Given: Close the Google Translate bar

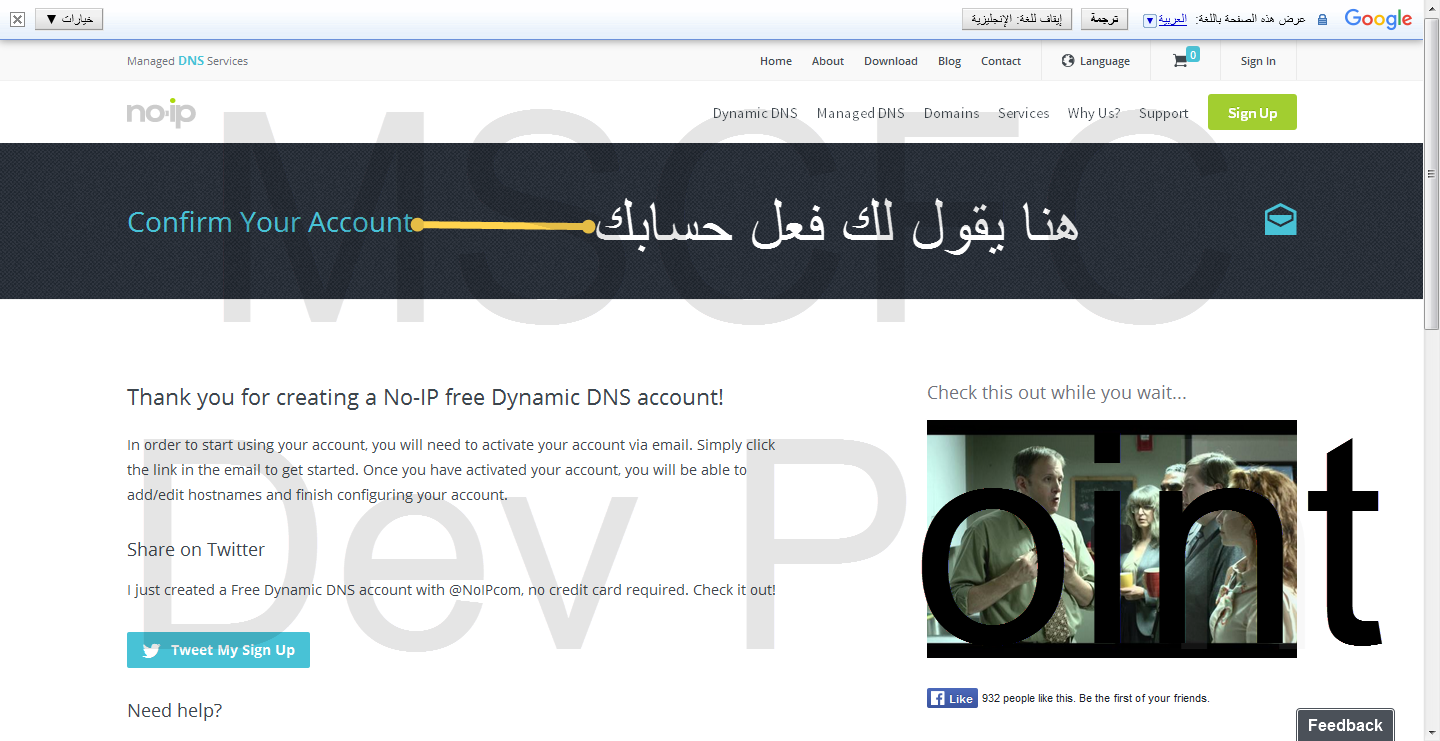Looking at the screenshot, I should [17, 19].
